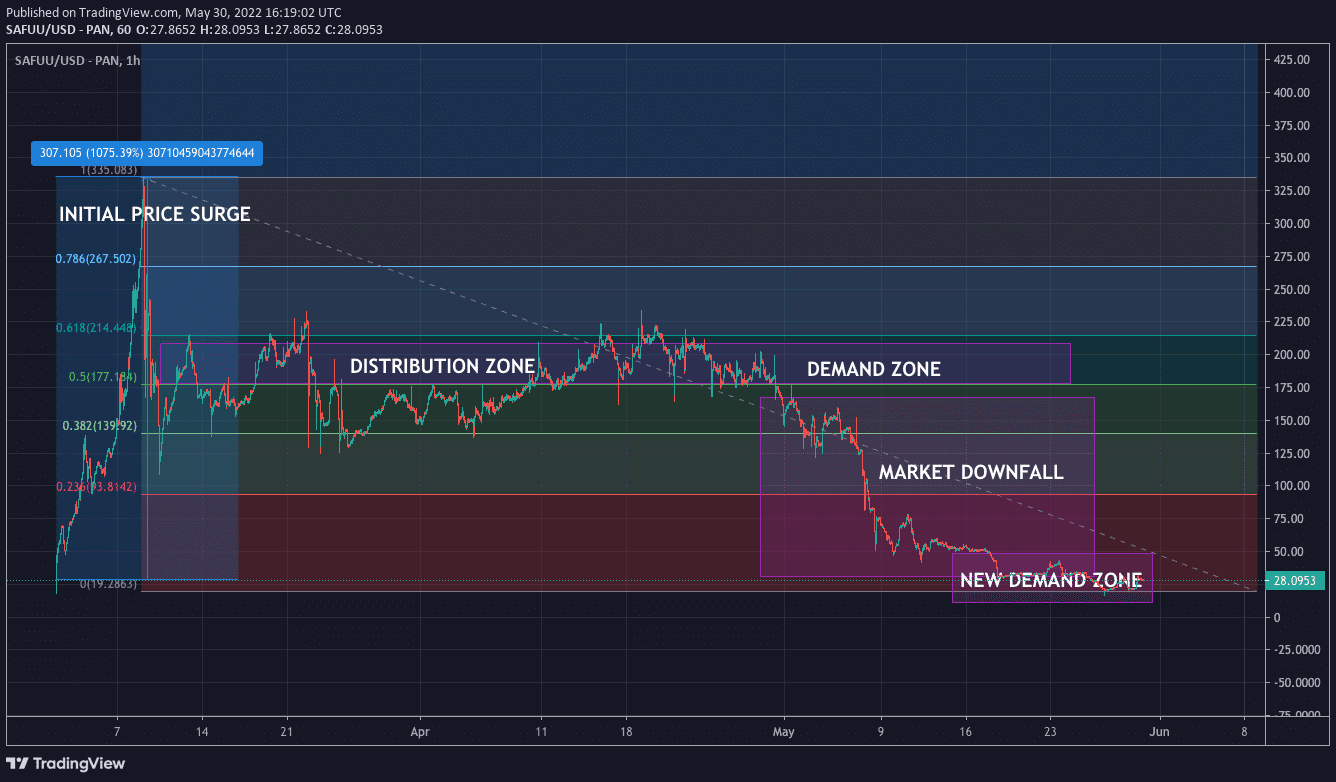Select the NEW DEMAND ZONE label

tap(1050, 580)
